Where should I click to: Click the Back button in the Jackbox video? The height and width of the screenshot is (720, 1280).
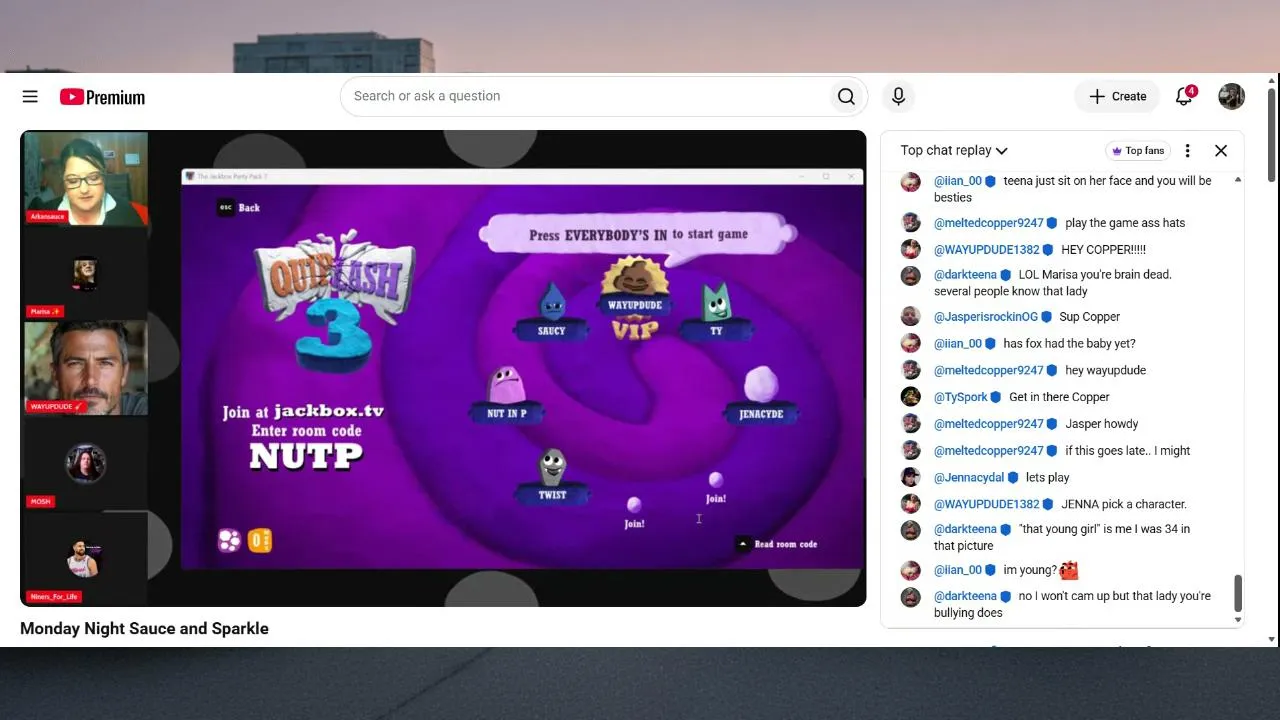click(x=239, y=208)
